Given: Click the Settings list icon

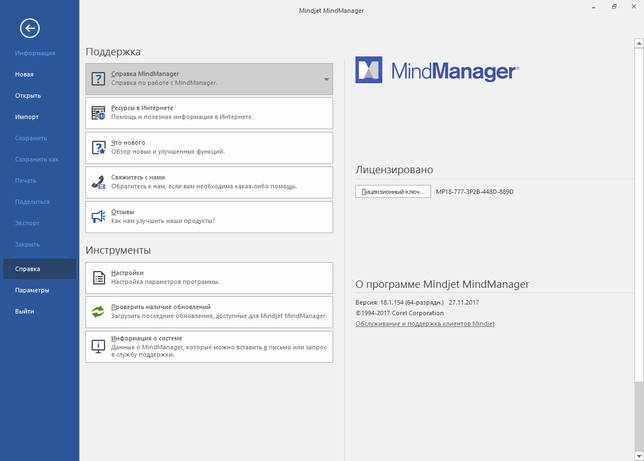Looking at the screenshot, I should coord(99,278).
